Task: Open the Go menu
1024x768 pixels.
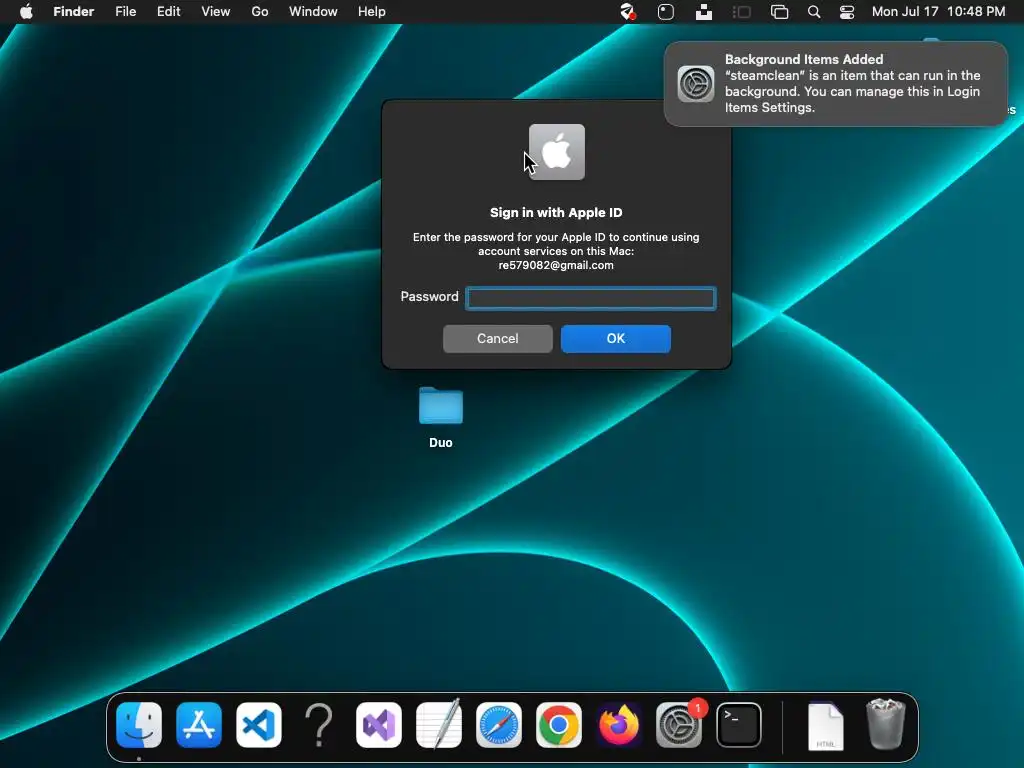Action: pos(260,12)
